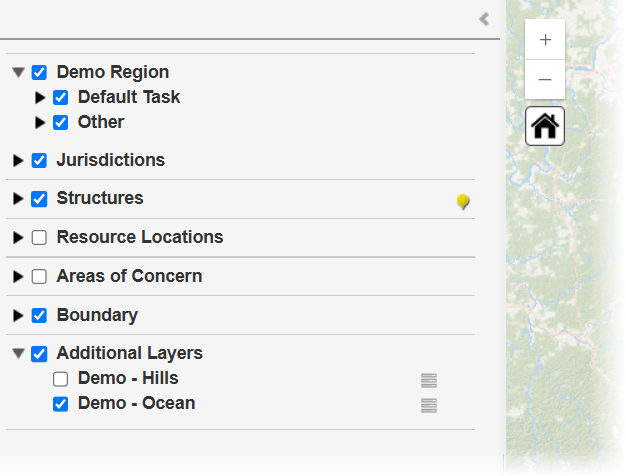Select the Default Task label

[x=129, y=97]
